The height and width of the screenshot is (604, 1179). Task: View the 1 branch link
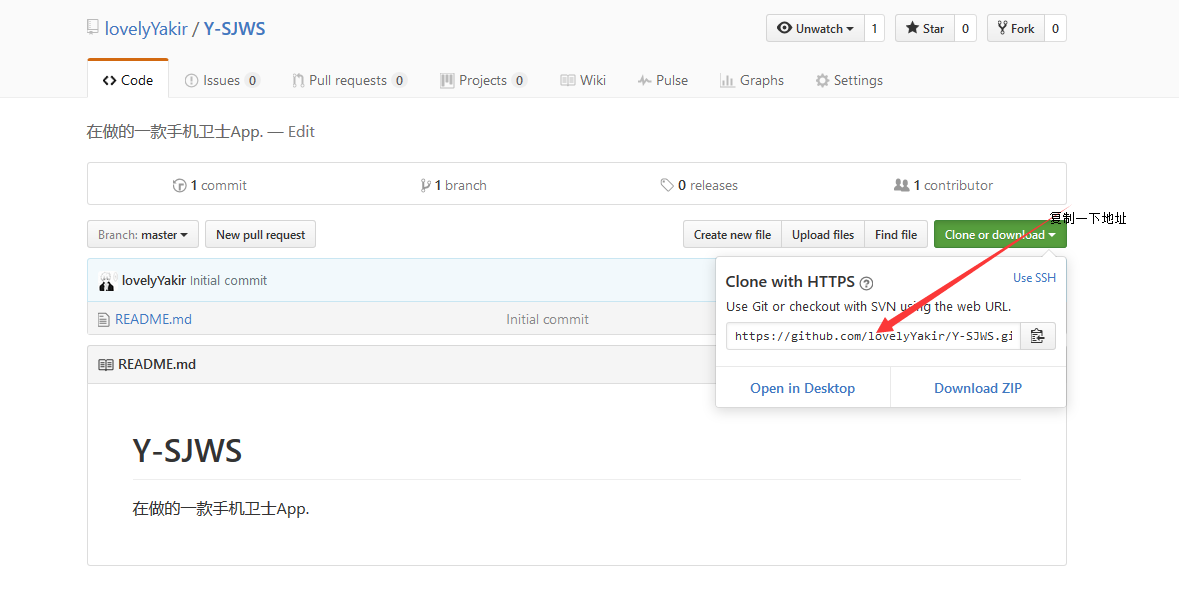coord(453,185)
